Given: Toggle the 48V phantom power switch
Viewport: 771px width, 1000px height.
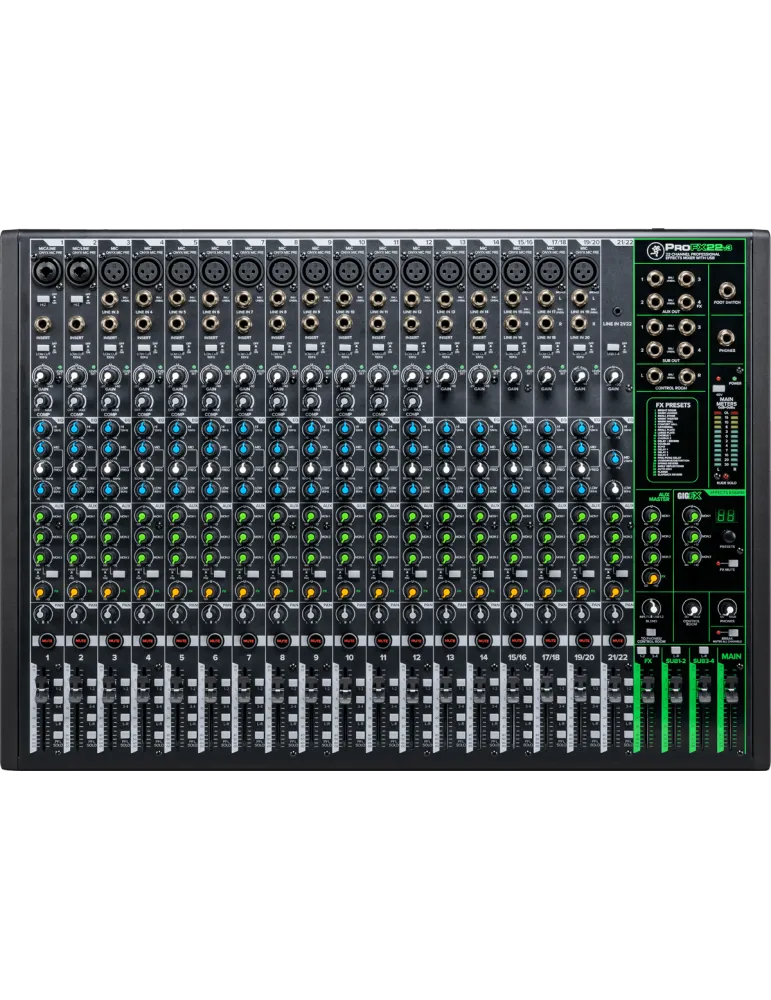Looking at the screenshot, I should point(718,388).
